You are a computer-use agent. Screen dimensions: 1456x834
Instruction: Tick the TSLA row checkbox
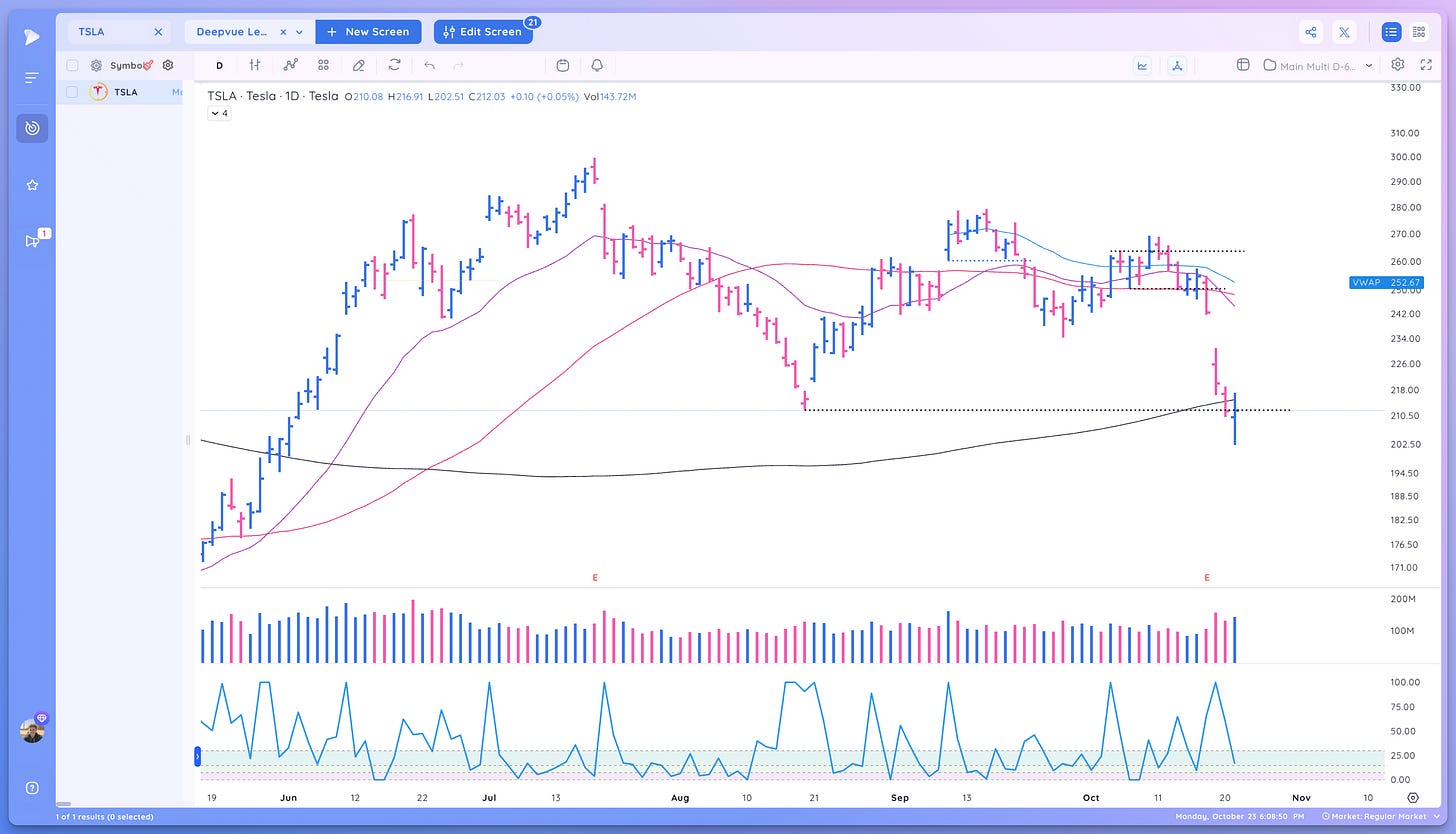tap(72, 92)
